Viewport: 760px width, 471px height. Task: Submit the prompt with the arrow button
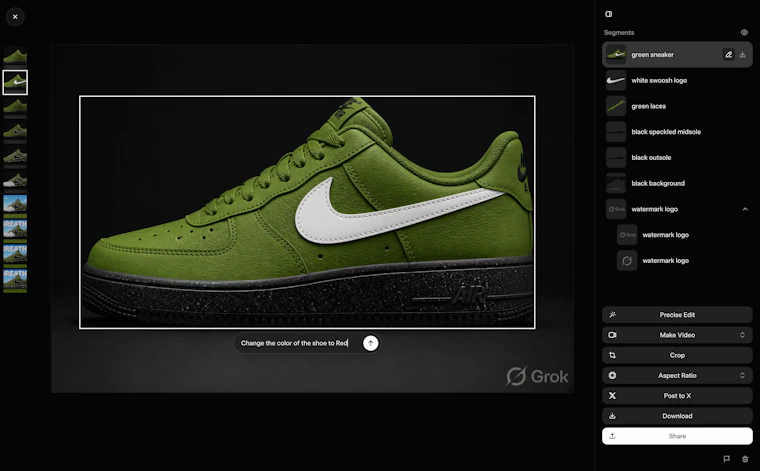[x=371, y=343]
